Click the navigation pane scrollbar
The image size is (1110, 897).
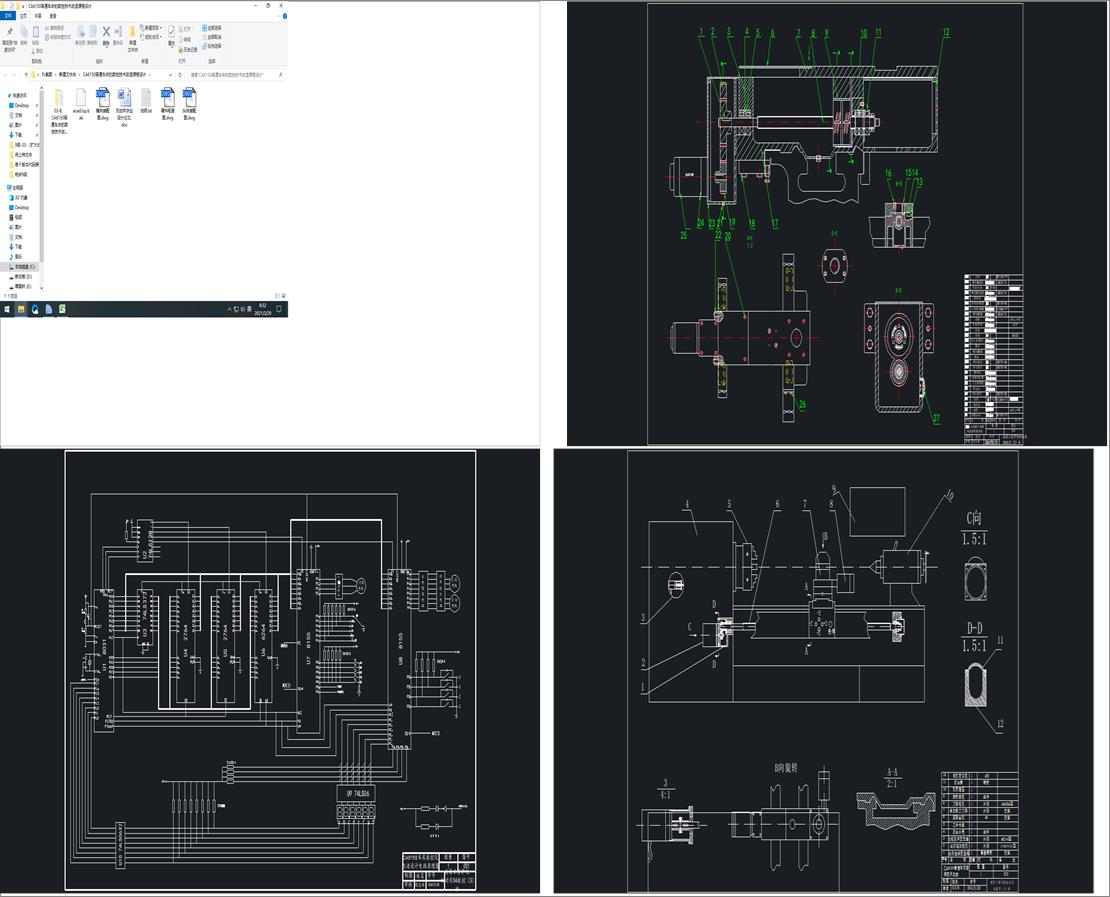(x=42, y=178)
